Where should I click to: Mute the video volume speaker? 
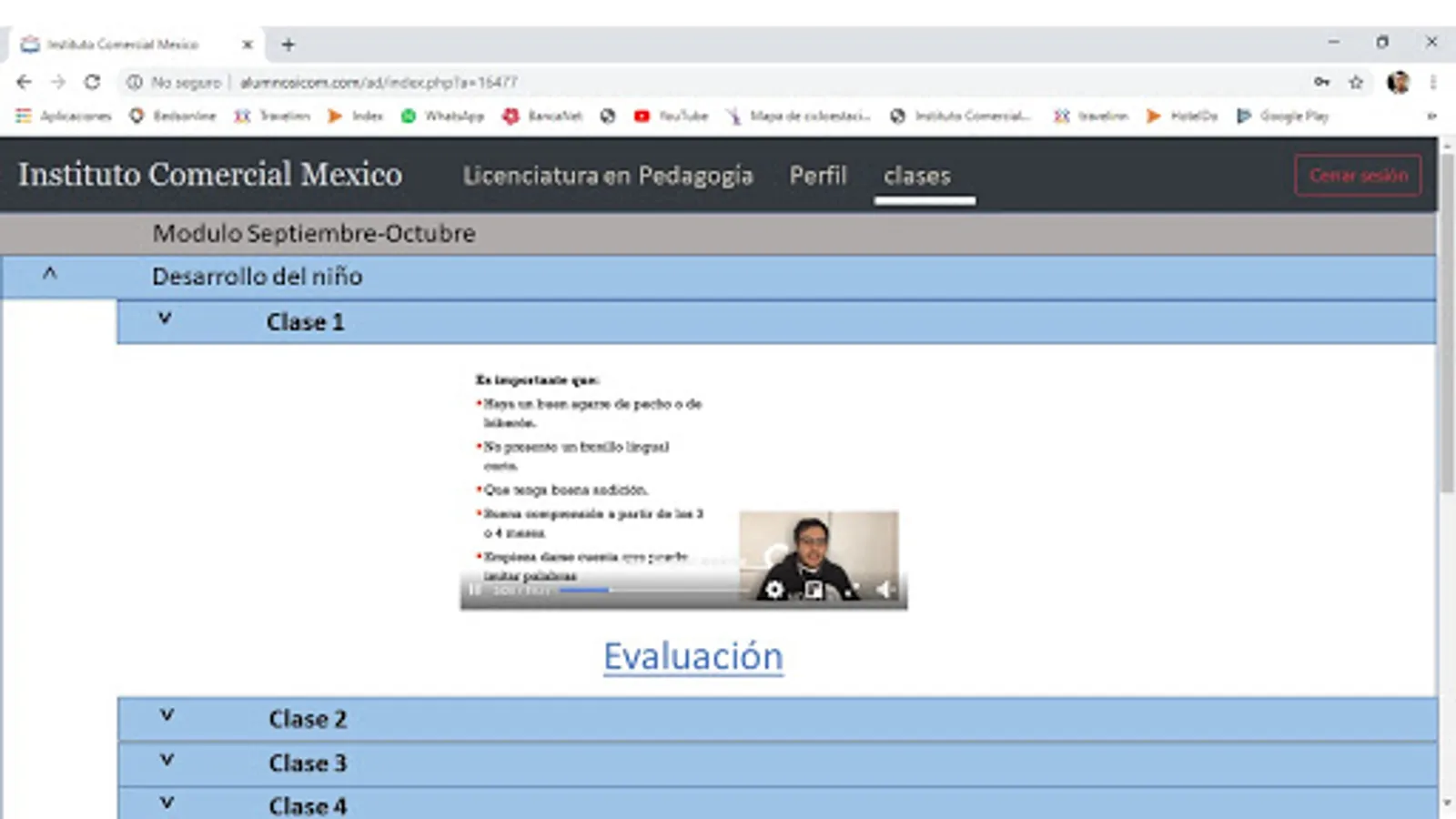(x=885, y=590)
